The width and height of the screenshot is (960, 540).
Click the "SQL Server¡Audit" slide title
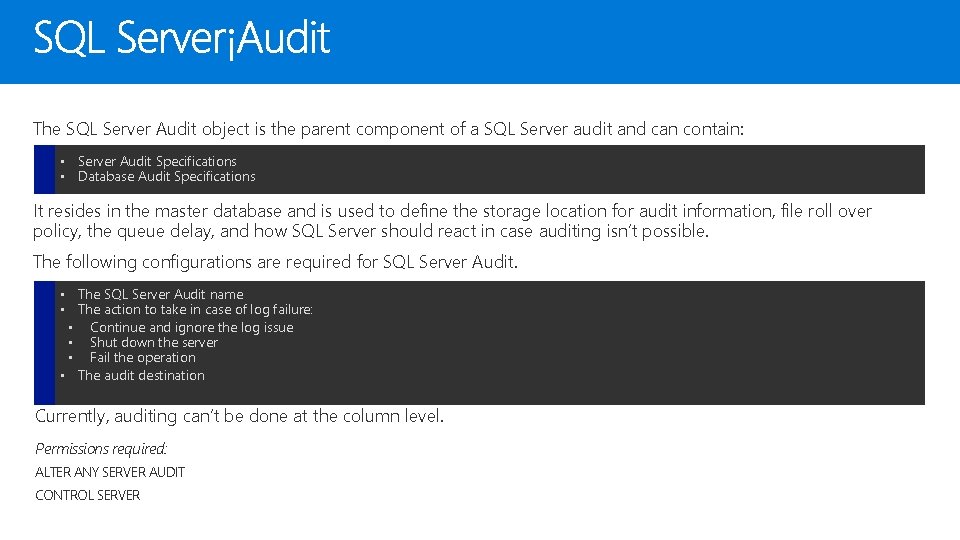pos(181,40)
